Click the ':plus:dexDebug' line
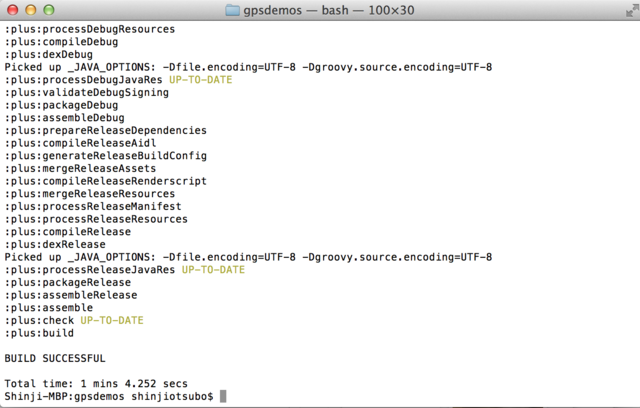 coord(49,55)
